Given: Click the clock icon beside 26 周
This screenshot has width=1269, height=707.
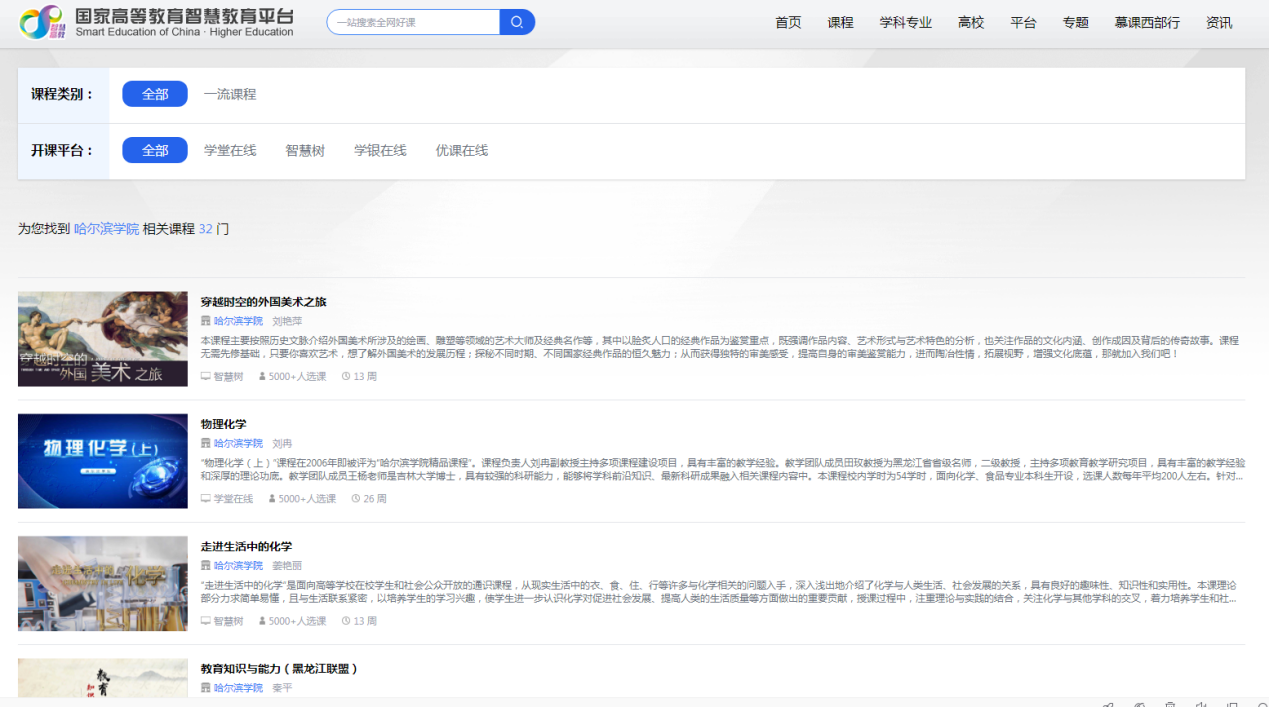Looking at the screenshot, I should pos(356,499).
